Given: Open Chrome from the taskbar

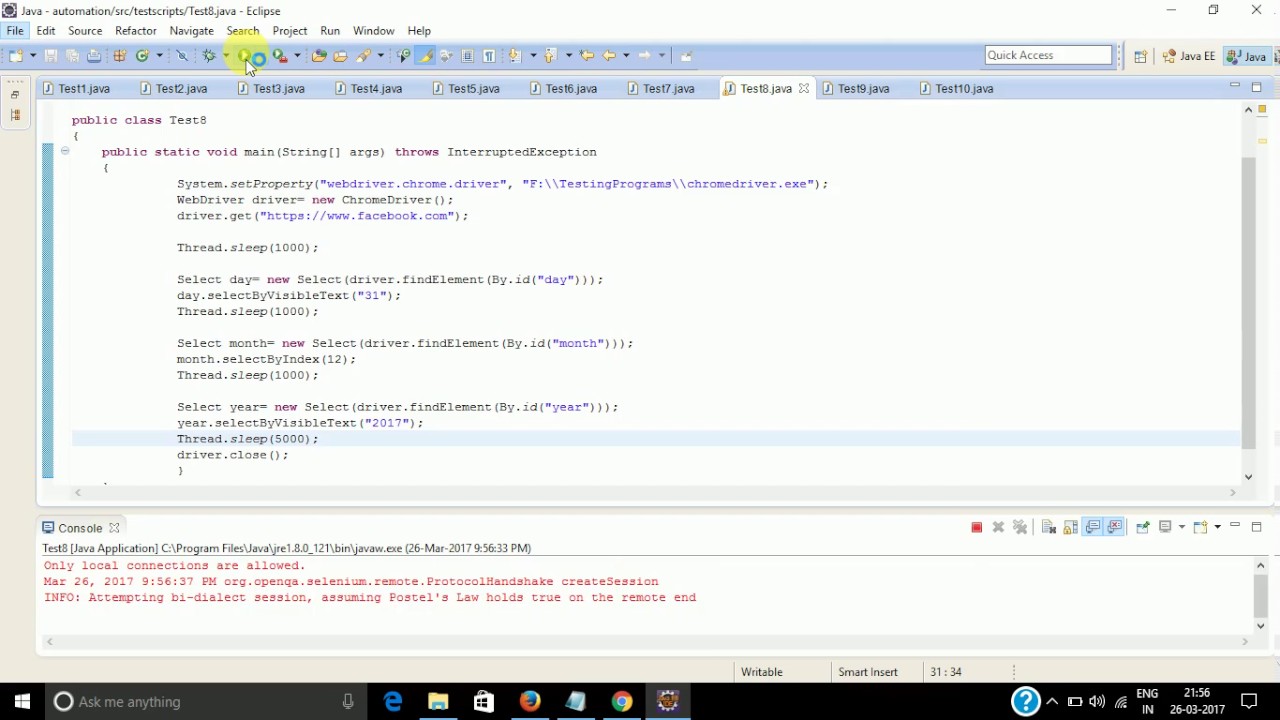Looking at the screenshot, I should click(x=622, y=702).
